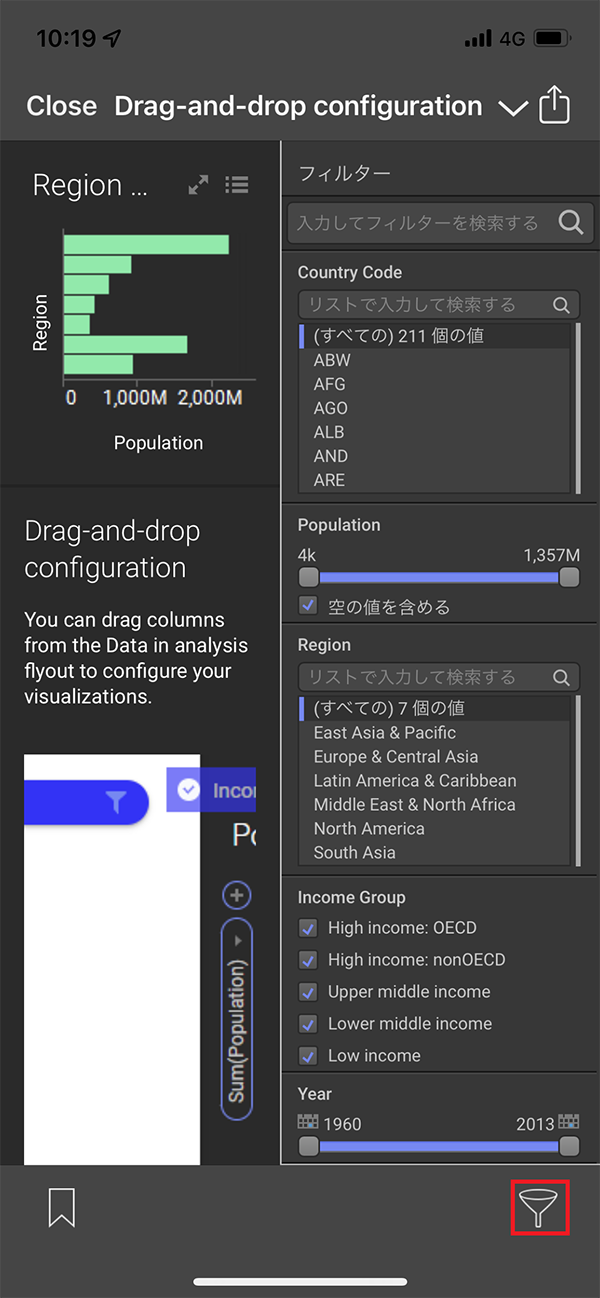Click the Year slider 2013 handle

[569, 1146]
